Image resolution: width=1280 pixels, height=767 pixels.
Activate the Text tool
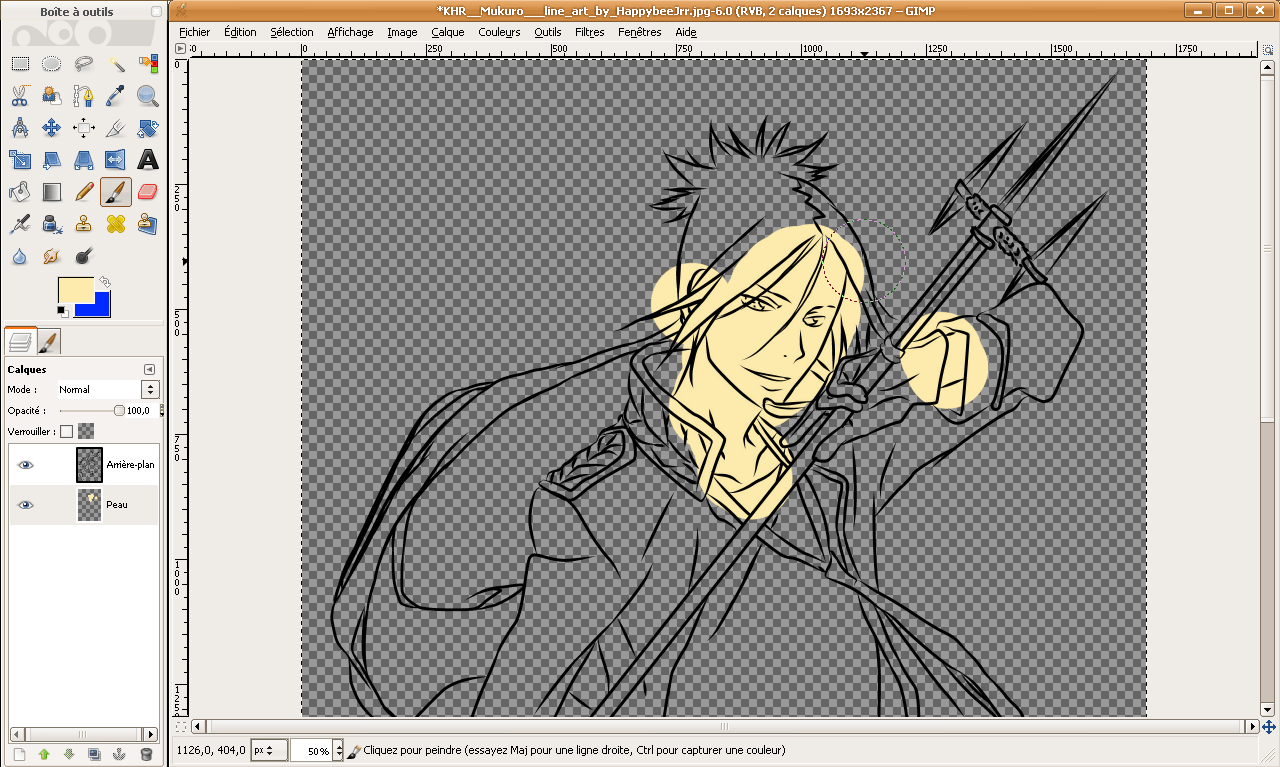(x=148, y=160)
